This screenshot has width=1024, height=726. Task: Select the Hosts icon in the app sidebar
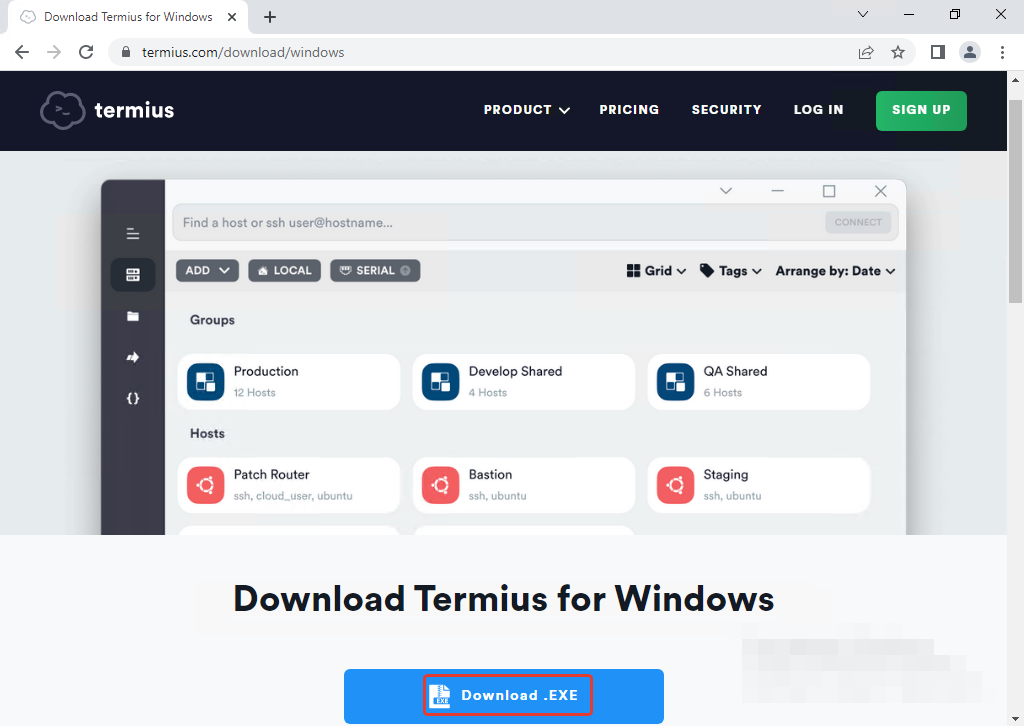pos(133,274)
